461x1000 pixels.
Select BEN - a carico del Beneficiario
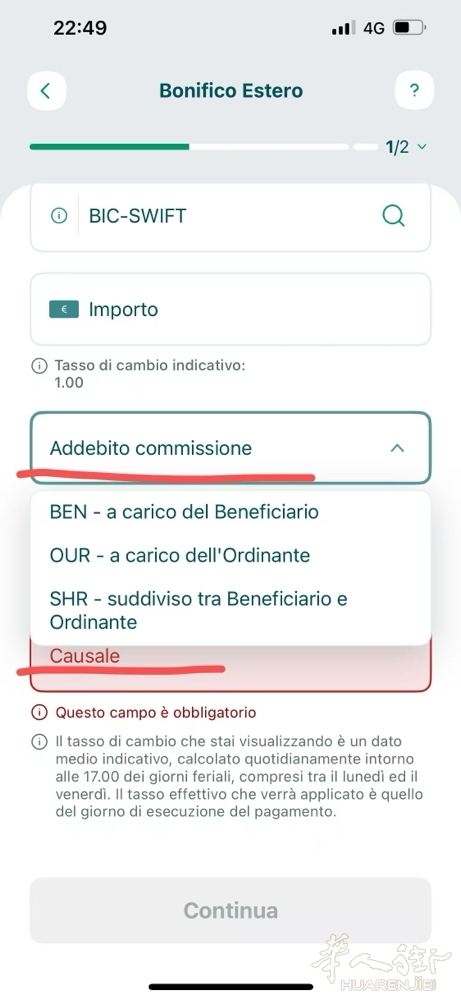(x=184, y=511)
